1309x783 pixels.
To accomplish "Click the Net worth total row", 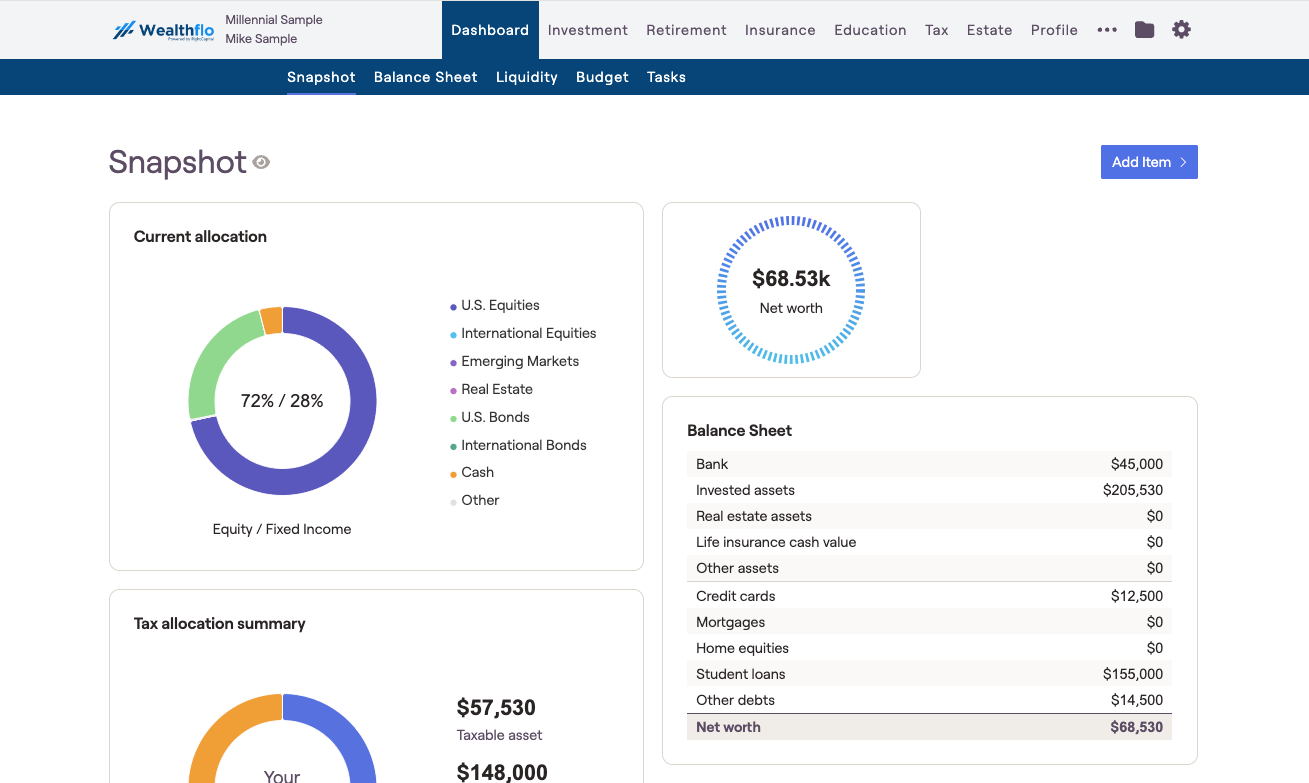I will (x=929, y=727).
